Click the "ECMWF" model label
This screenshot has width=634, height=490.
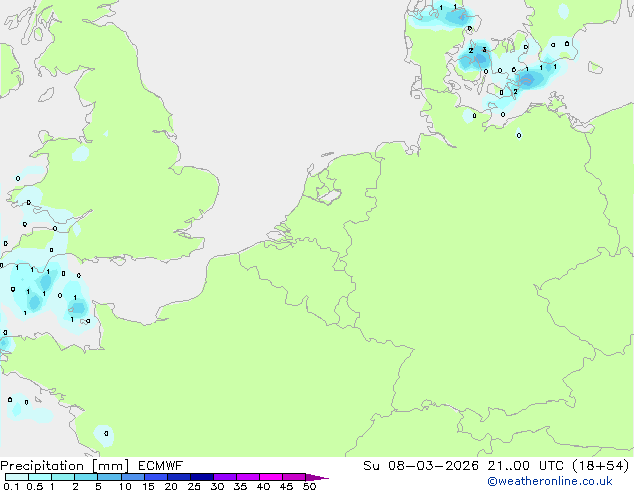click(x=161, y=466)
